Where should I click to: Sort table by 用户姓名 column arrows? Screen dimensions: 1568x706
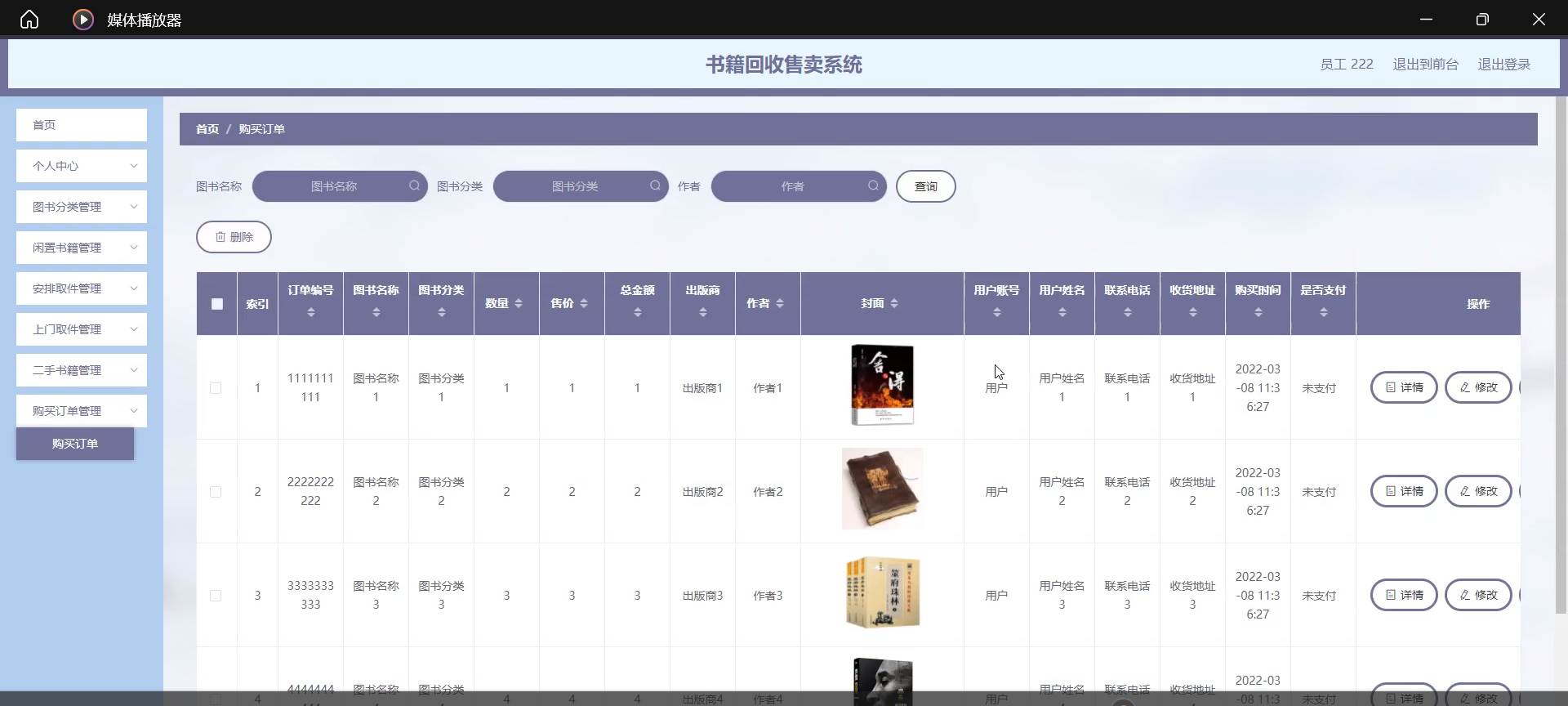pyautogui.click(x=1062, y=312)
